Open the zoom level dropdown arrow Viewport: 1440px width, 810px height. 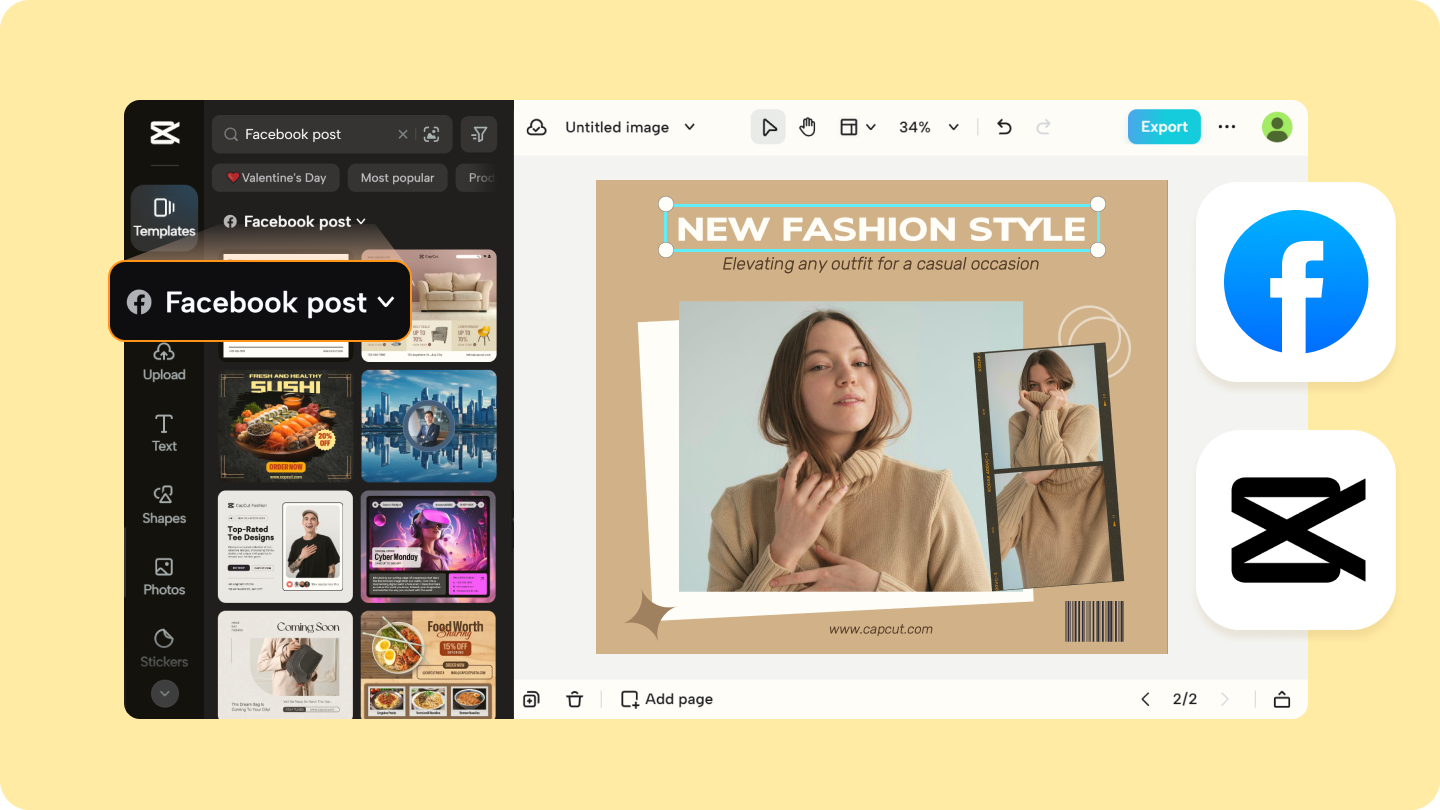[954, 127]
